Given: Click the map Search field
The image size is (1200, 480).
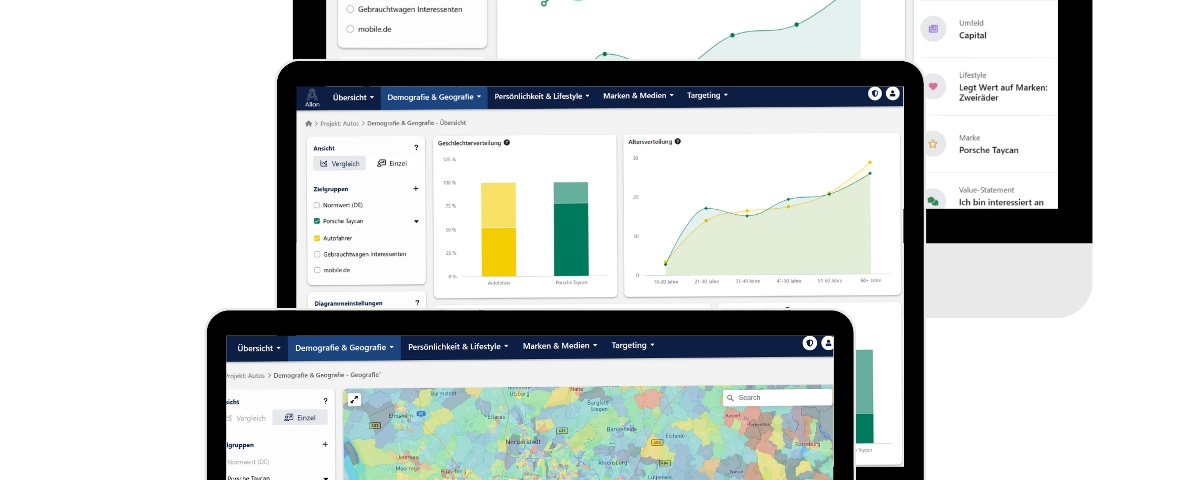Looking at the screenshot, I should point(778,397).
